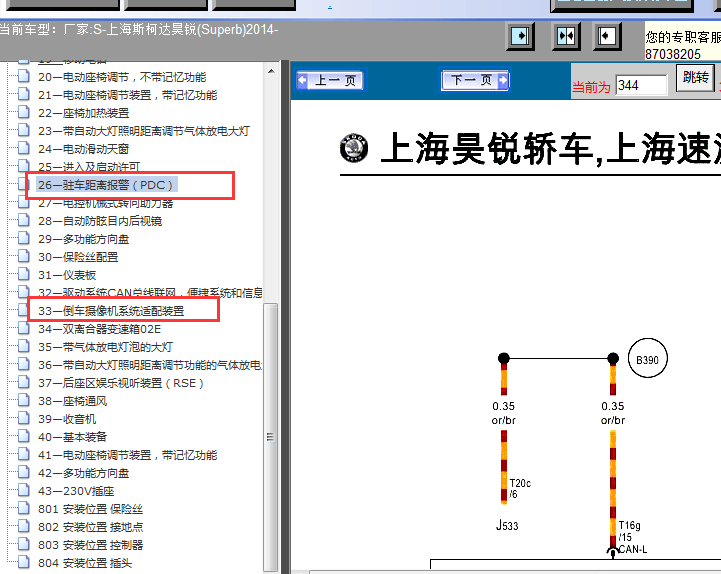Open tree item 20—电动座椅调节，不带记忆功能
The image size is (721, 574).
pyautogui.click(x=122, y=77)
